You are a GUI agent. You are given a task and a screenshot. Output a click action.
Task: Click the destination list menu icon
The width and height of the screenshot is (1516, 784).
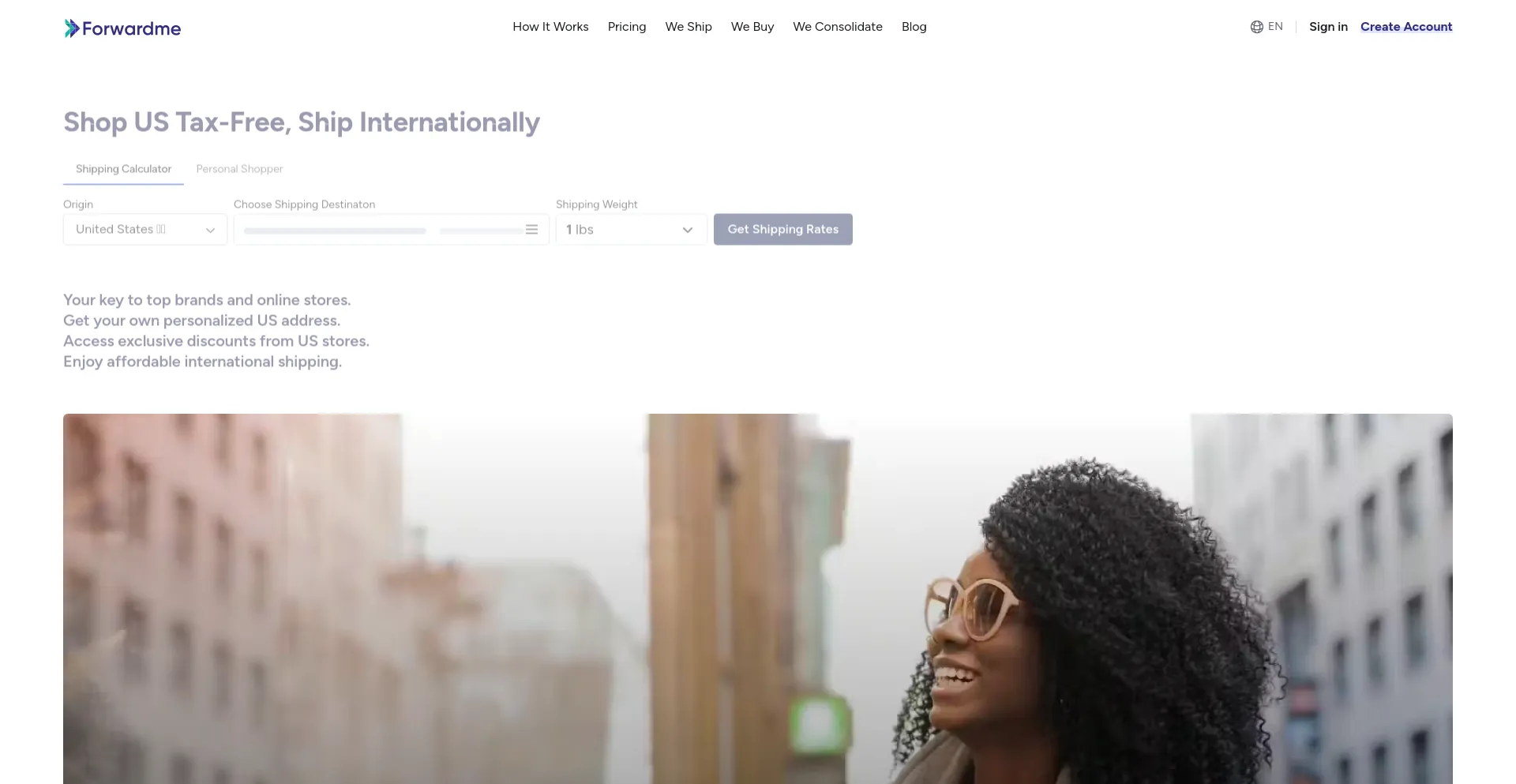(x=531, y=230)
